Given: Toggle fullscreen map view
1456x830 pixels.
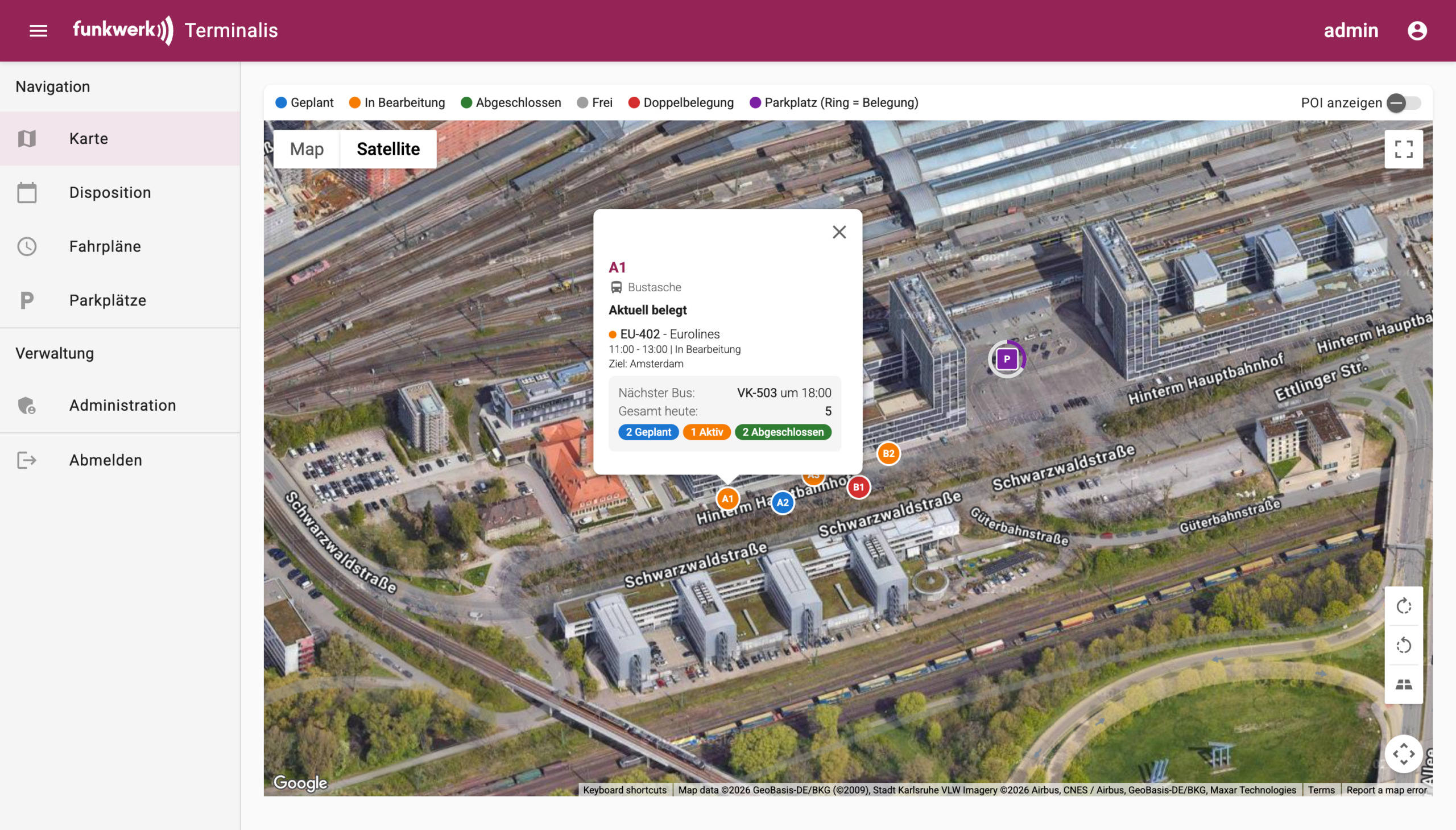Looking at the screenshot, I should [x=1403, y=150].
